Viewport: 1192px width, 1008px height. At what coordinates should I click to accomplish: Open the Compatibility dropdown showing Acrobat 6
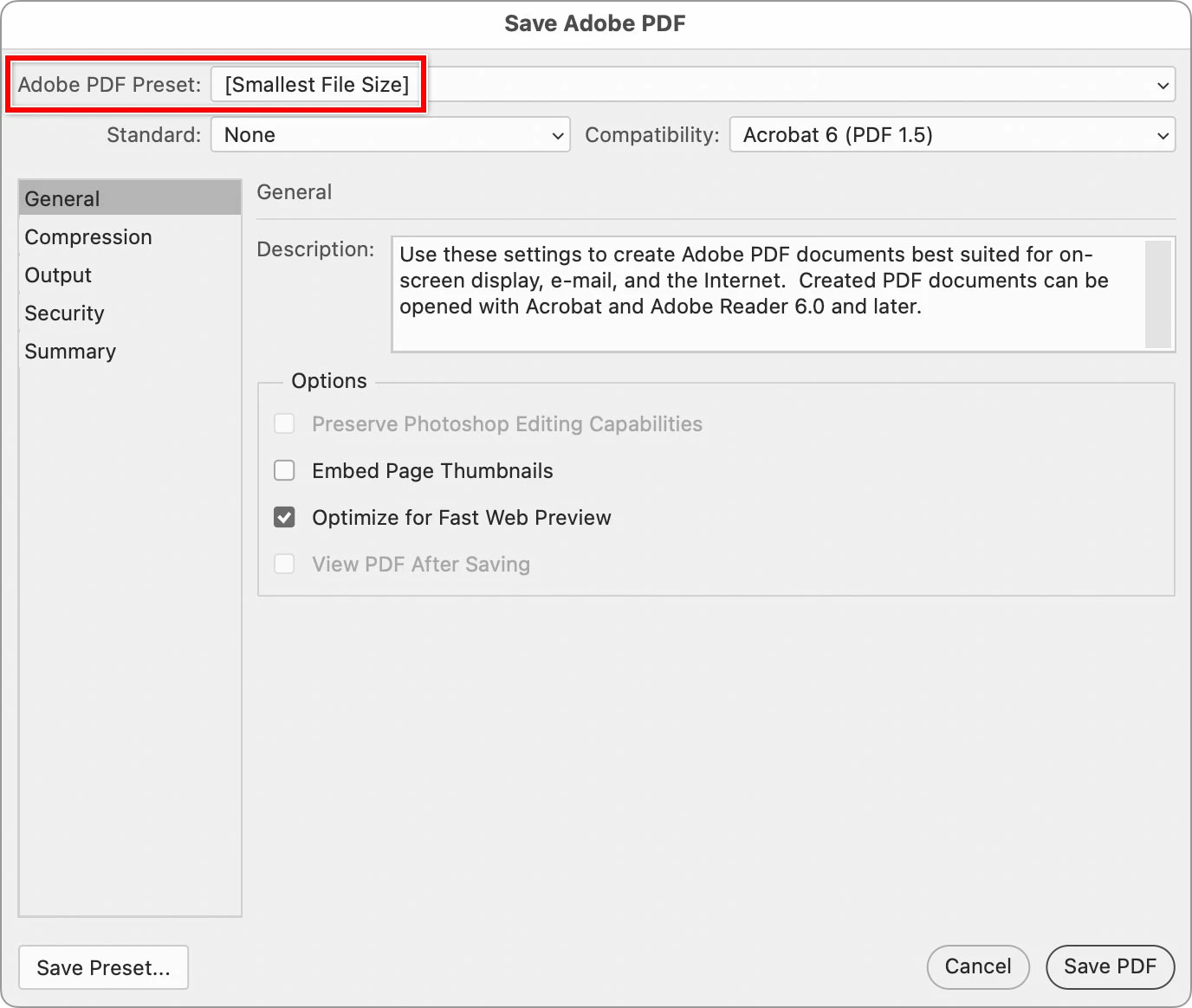[952, 135]
